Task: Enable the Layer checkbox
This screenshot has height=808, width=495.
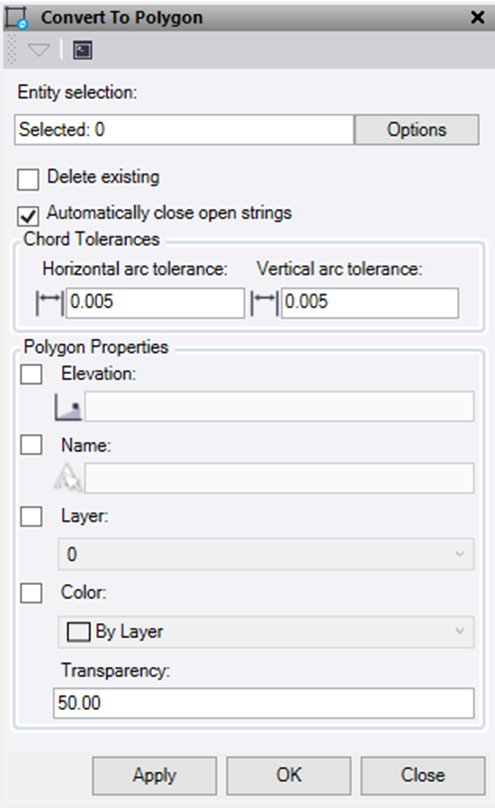Action: coord(31,516)
